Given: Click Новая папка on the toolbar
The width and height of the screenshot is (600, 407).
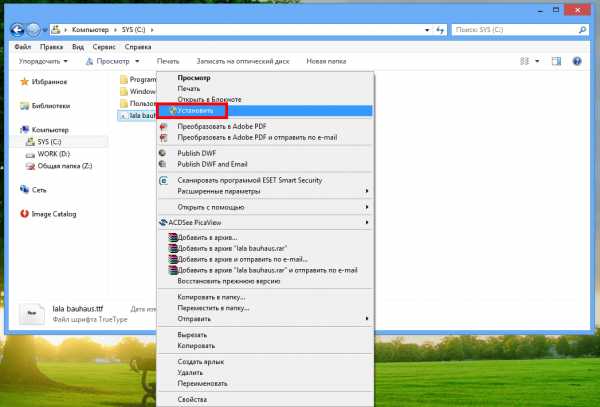Looking at the screenshot, I should [x=326, y=61].
